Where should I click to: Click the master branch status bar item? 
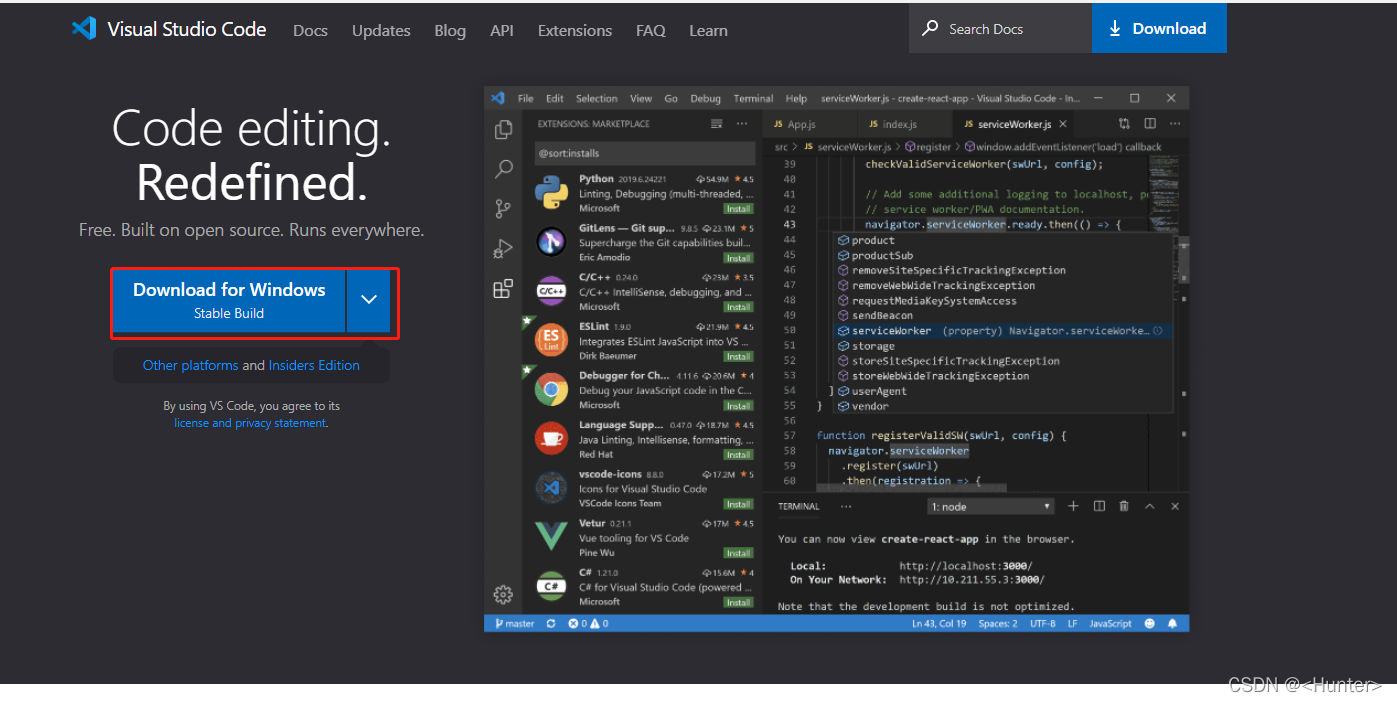[x=514, y=623]
